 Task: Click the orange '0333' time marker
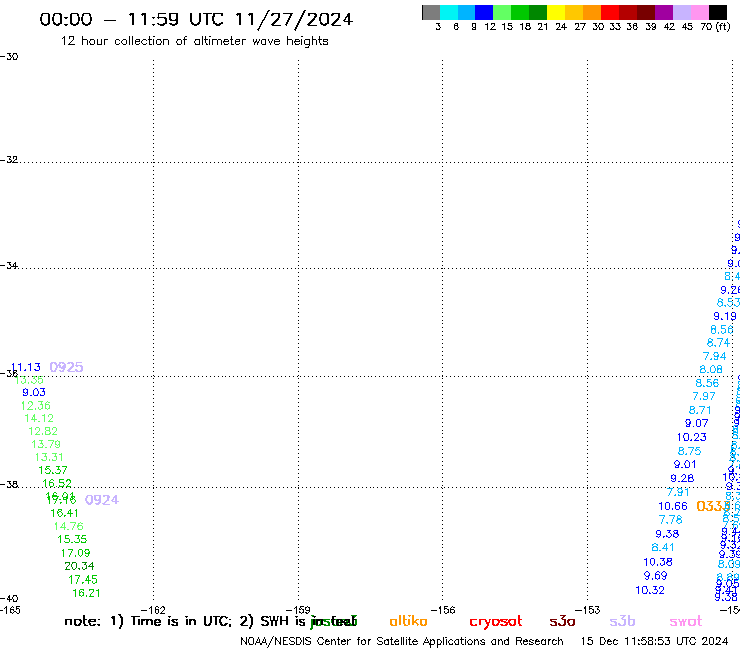713,506
